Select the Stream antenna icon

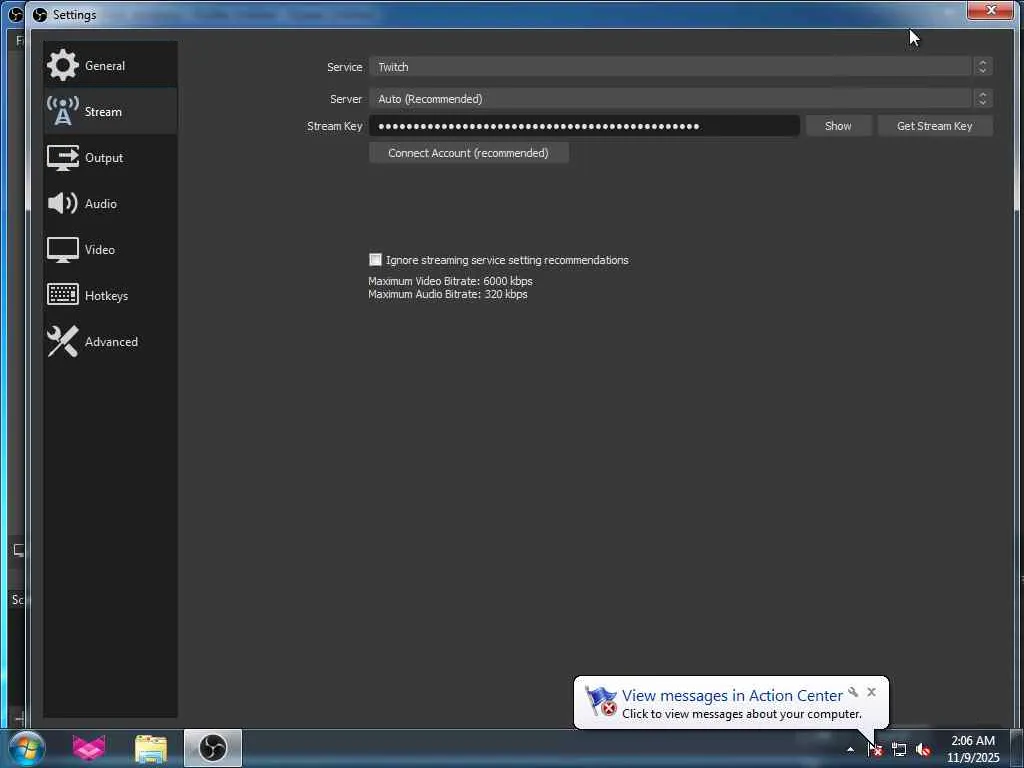(x=63, y=111)
